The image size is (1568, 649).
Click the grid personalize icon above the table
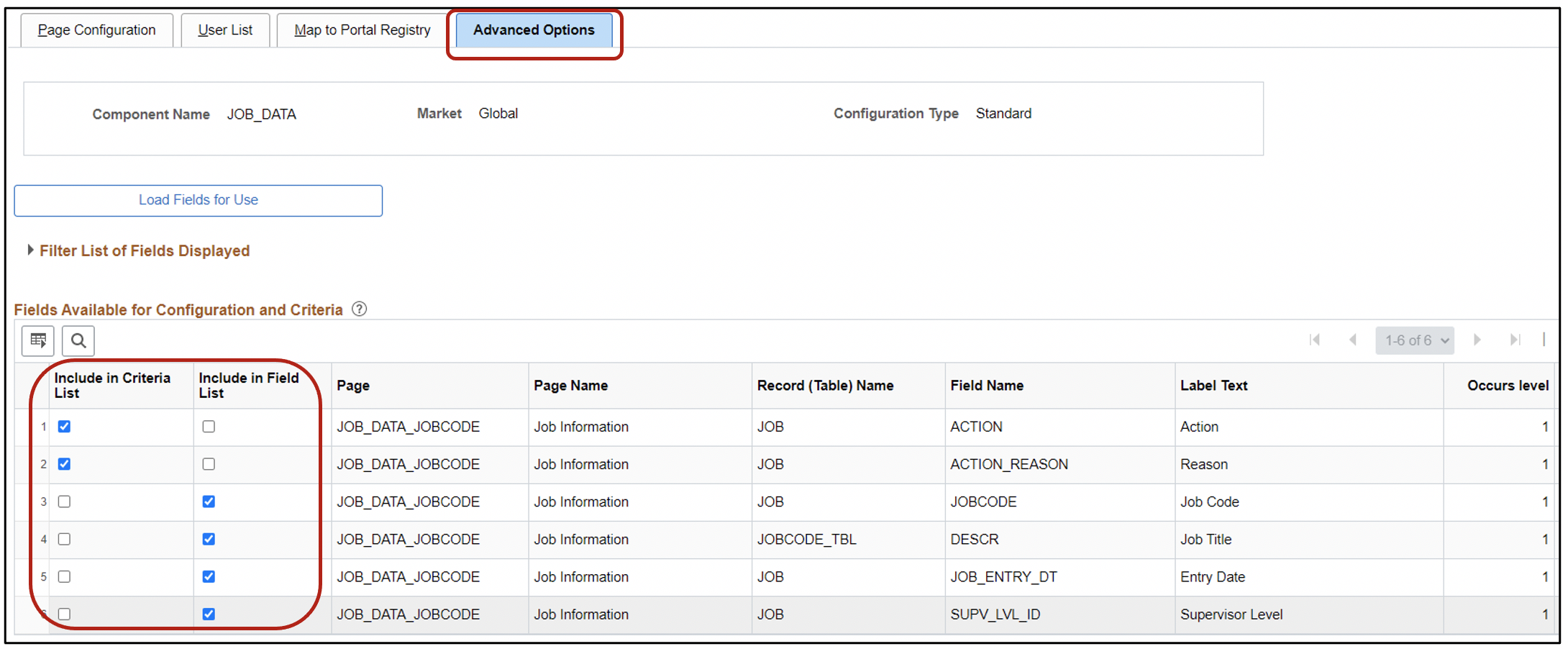click(x=38, y=340)
